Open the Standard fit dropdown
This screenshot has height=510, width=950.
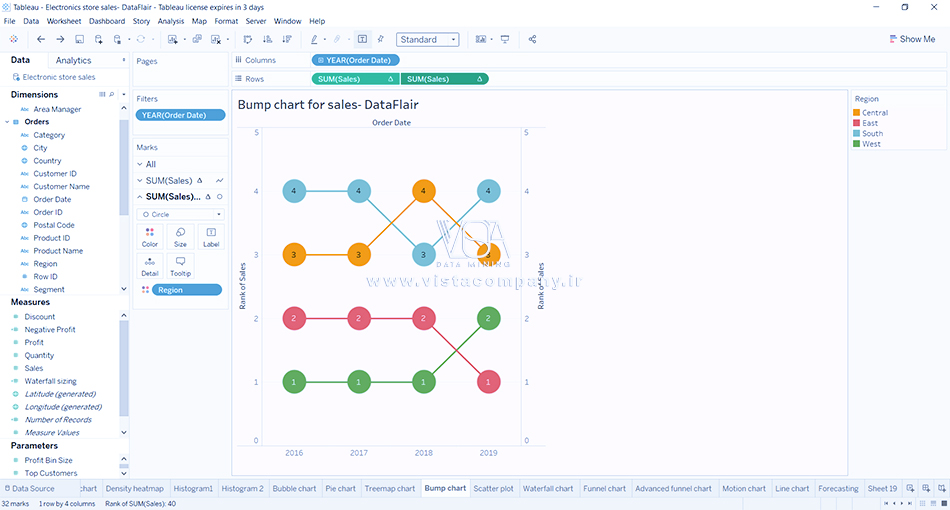427,40
